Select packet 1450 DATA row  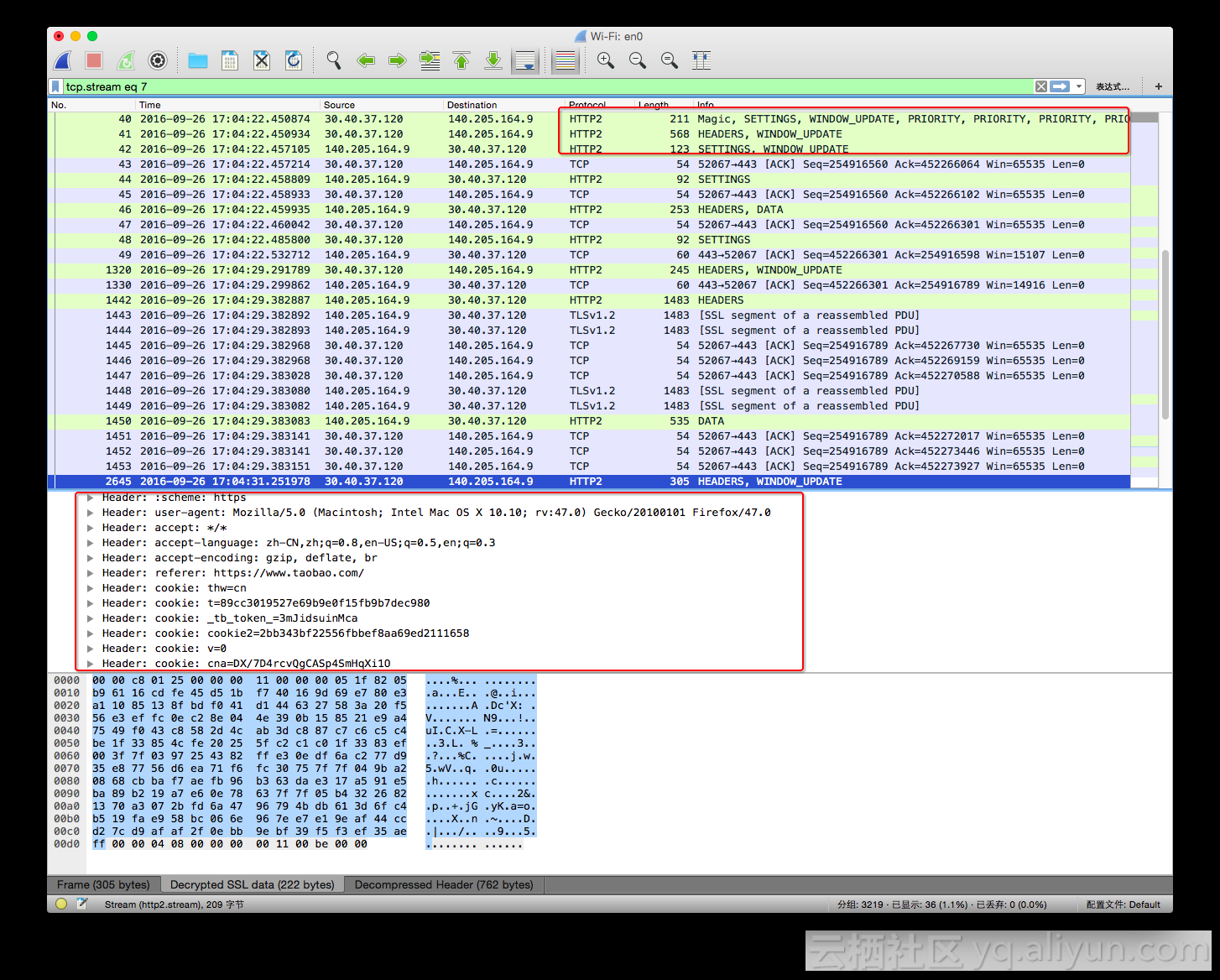pos(589,421)
